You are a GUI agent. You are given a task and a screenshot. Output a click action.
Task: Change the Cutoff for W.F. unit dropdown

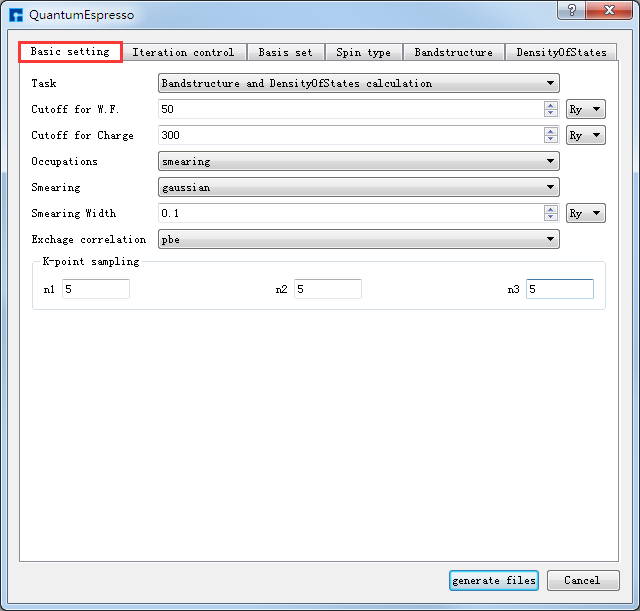pyautogui.click(x=585, y=109)
